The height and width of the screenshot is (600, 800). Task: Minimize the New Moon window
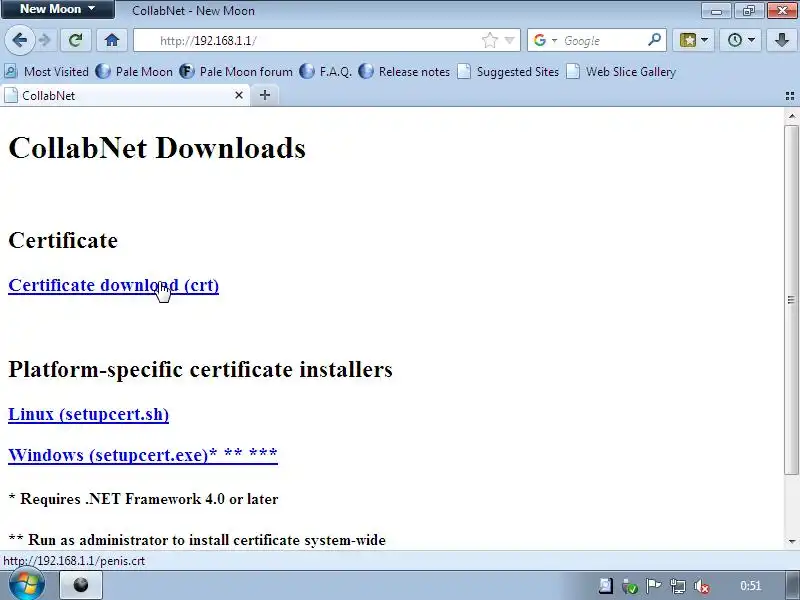(x=716, y=11)
